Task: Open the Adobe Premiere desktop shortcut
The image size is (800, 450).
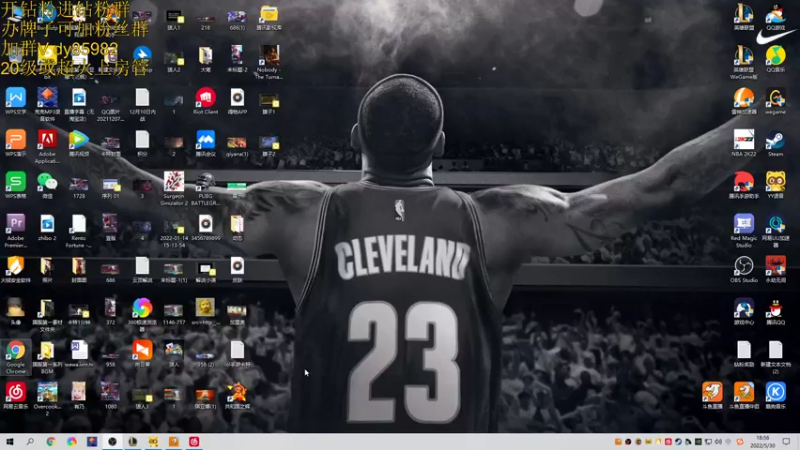Action: [15, 231]
